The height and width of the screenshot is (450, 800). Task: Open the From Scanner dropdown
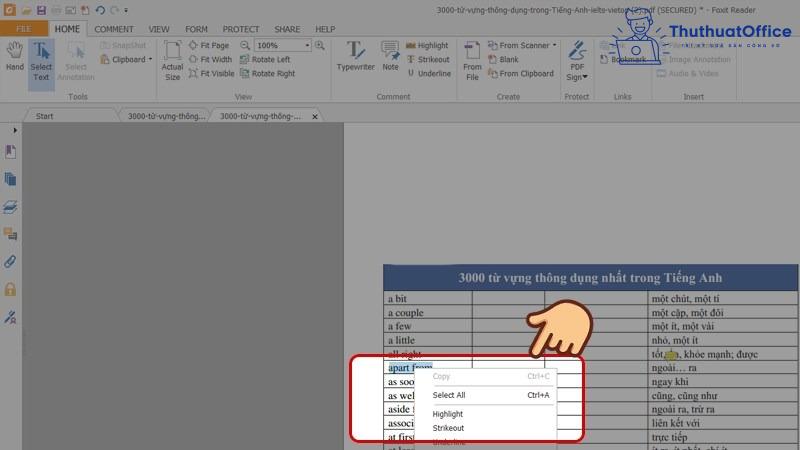(x=555, y=45)
